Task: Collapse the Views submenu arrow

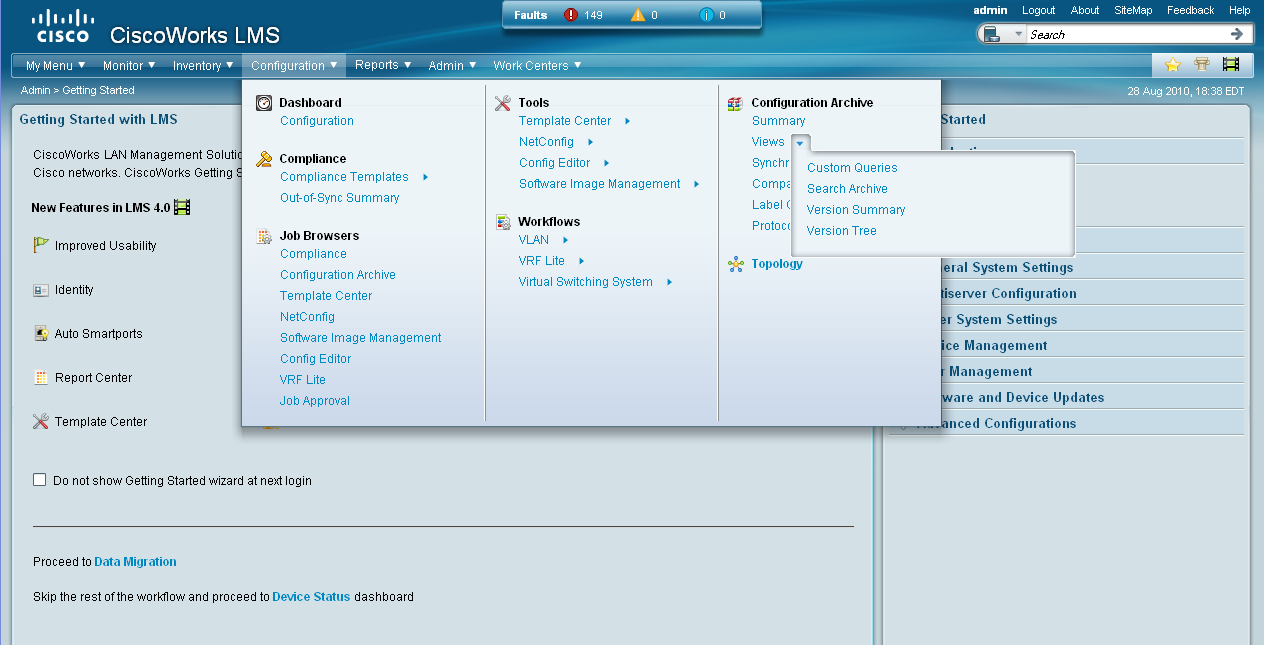Action: coord(800,142)
